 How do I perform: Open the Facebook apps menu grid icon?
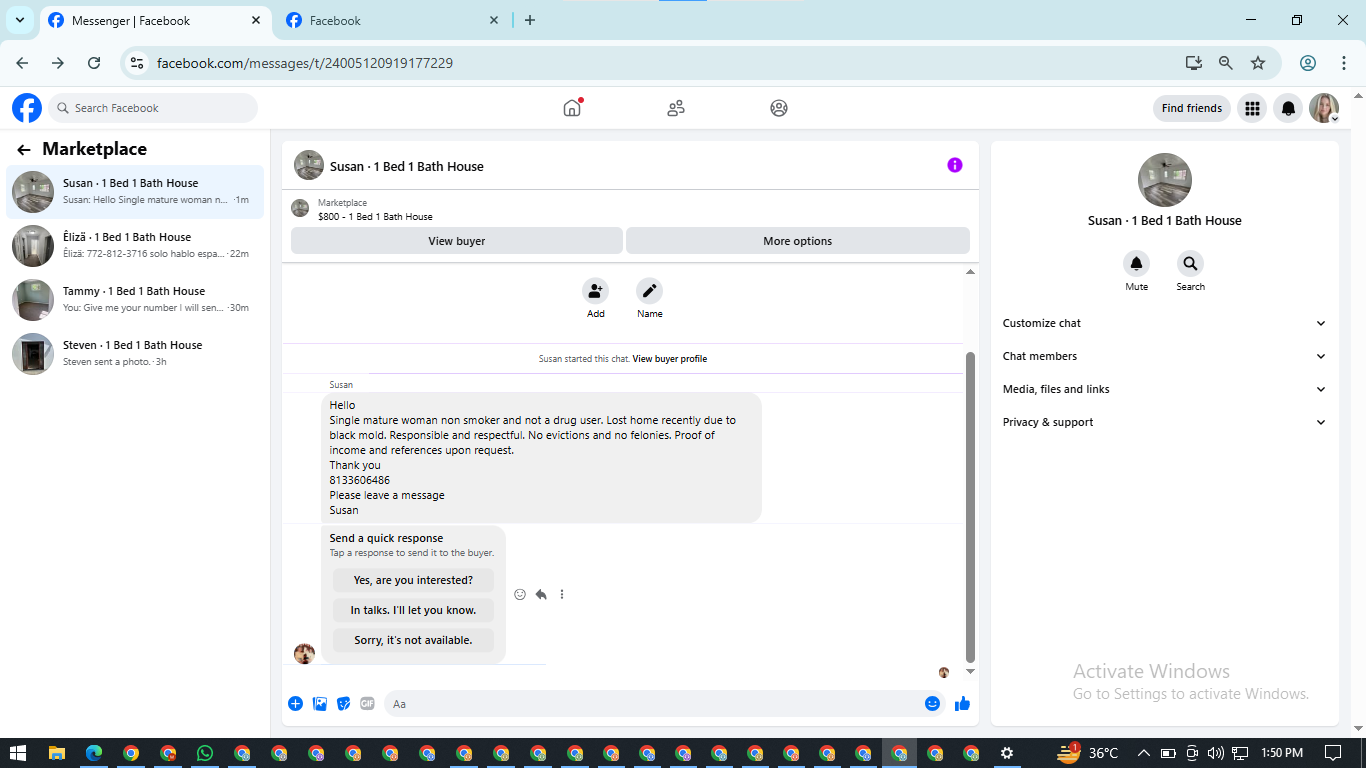click(1252, 108)
